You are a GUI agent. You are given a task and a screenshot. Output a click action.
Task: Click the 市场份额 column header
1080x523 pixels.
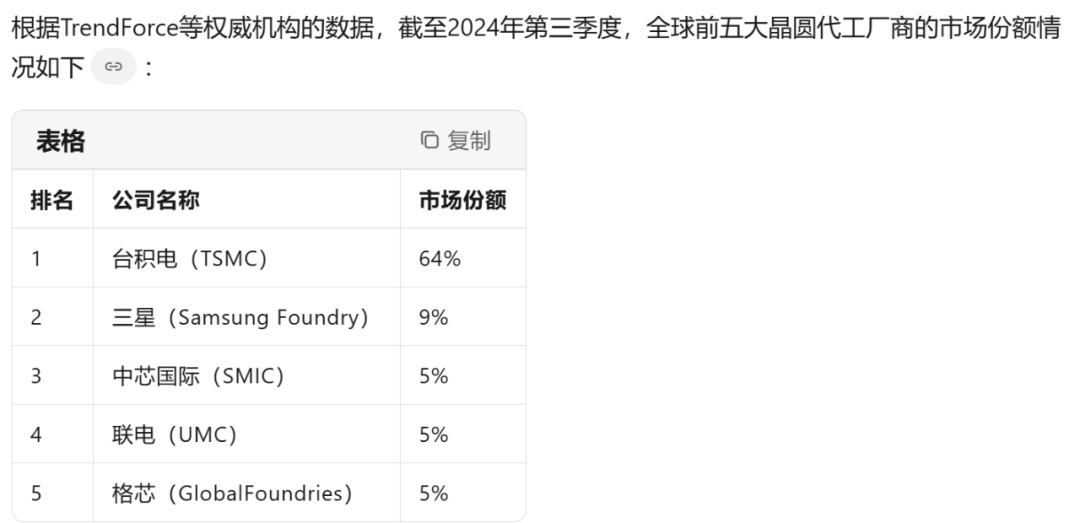[462, 200]
